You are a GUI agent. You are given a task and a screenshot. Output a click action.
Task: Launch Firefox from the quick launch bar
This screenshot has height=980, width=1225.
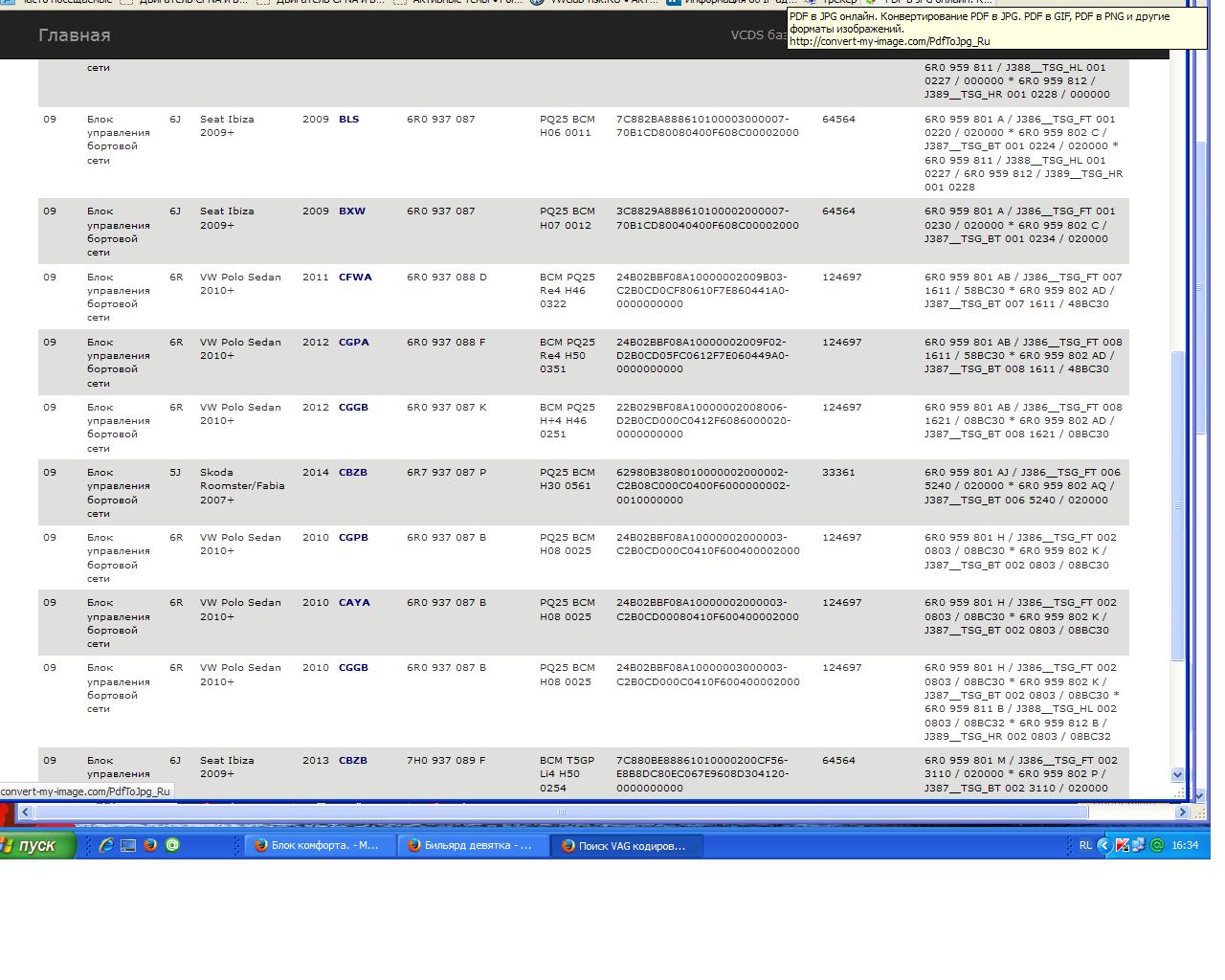coord(150,845)
